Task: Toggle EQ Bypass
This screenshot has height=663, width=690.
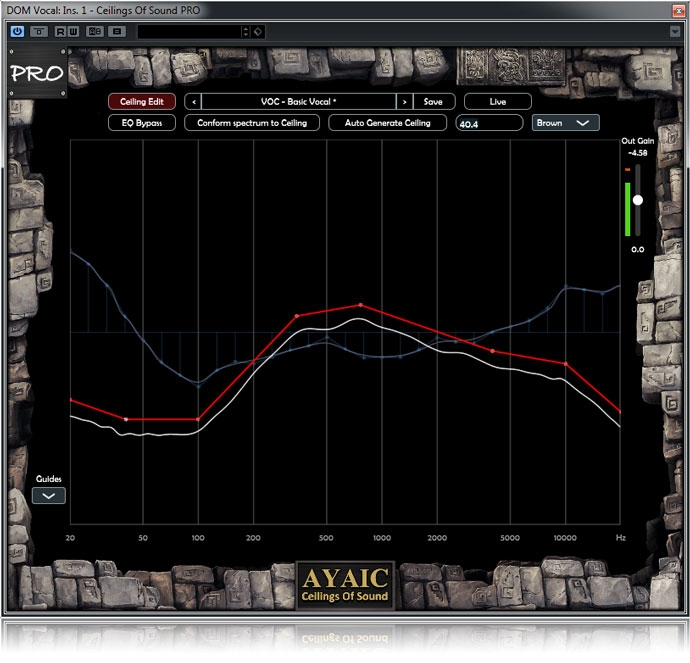Action: [x=142, y=123]
